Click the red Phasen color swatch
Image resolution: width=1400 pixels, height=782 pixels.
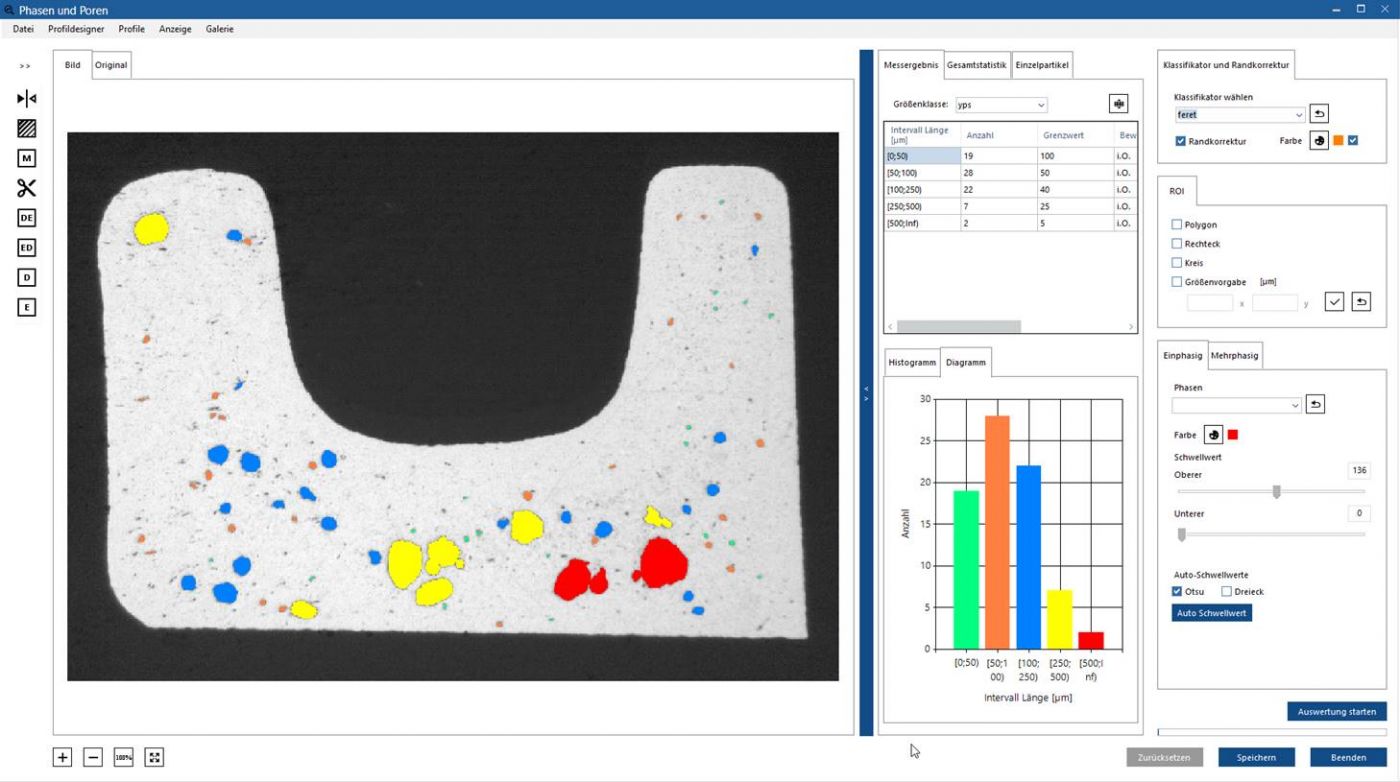point(1233,435)
